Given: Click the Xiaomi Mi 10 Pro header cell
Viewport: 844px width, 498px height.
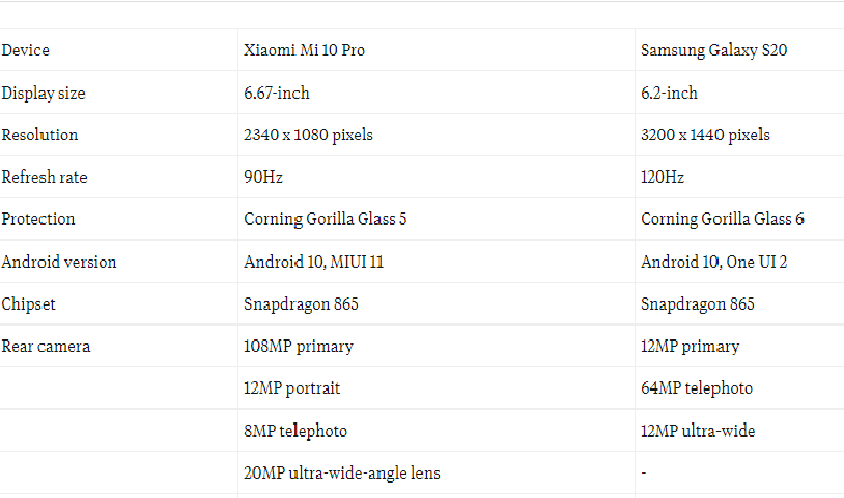Looking at the screenshot, I should point(304,50).
